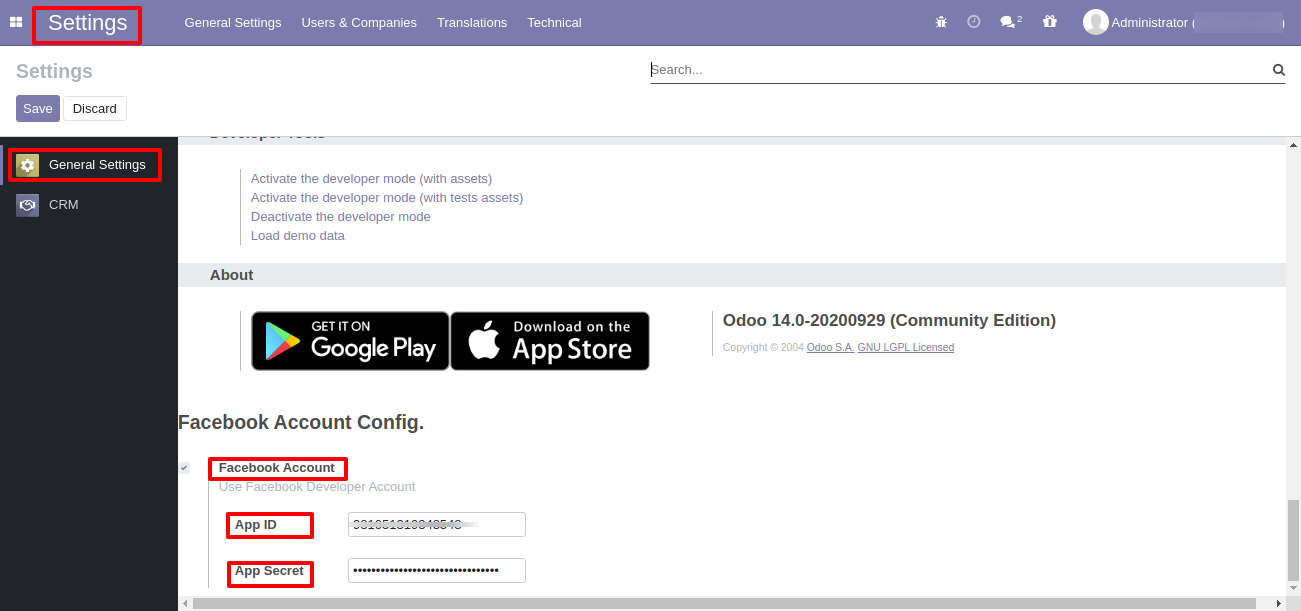
Task: Open the activities clock icon
Action: 973,22
